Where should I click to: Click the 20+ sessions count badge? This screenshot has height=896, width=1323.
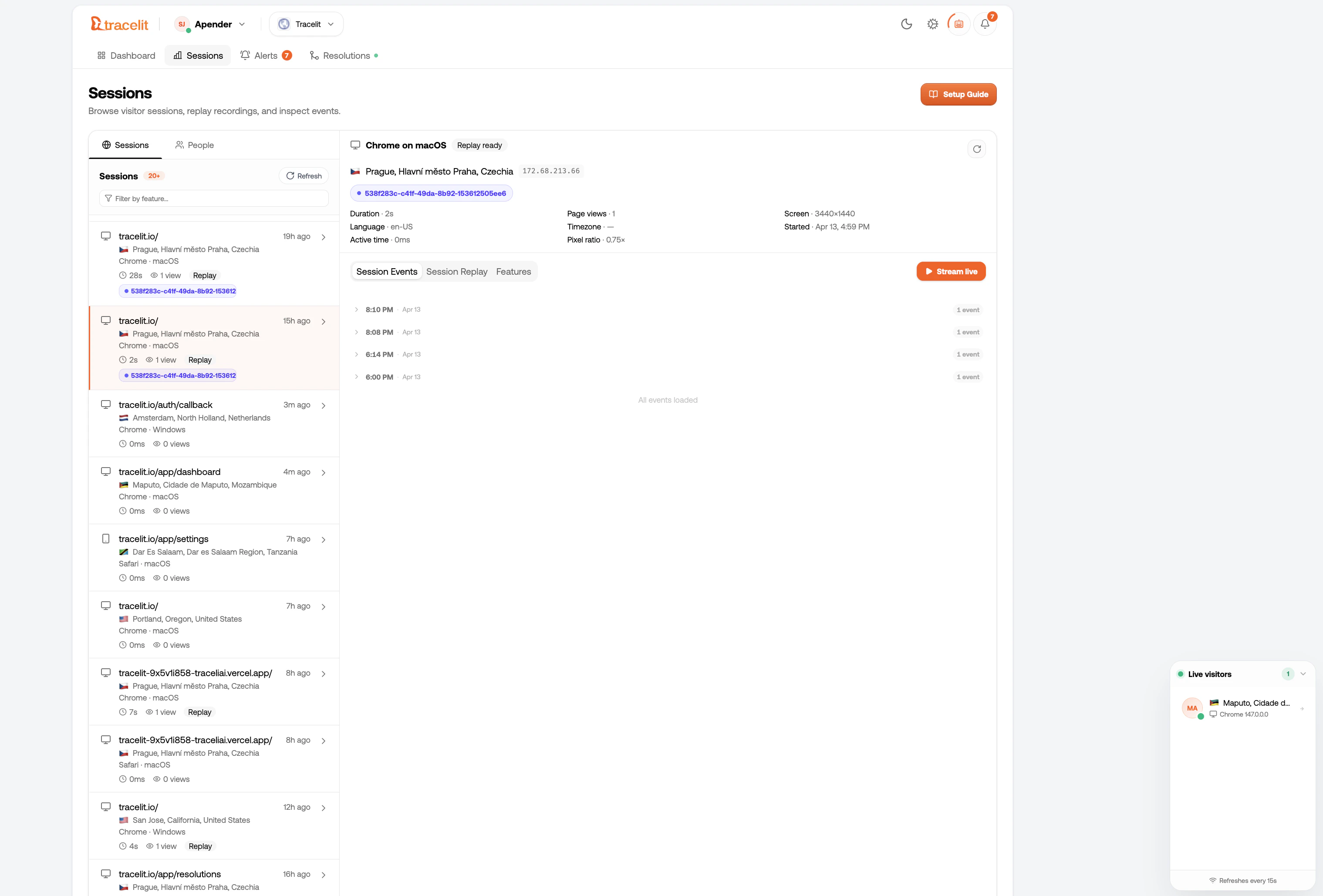pos(154,176)
